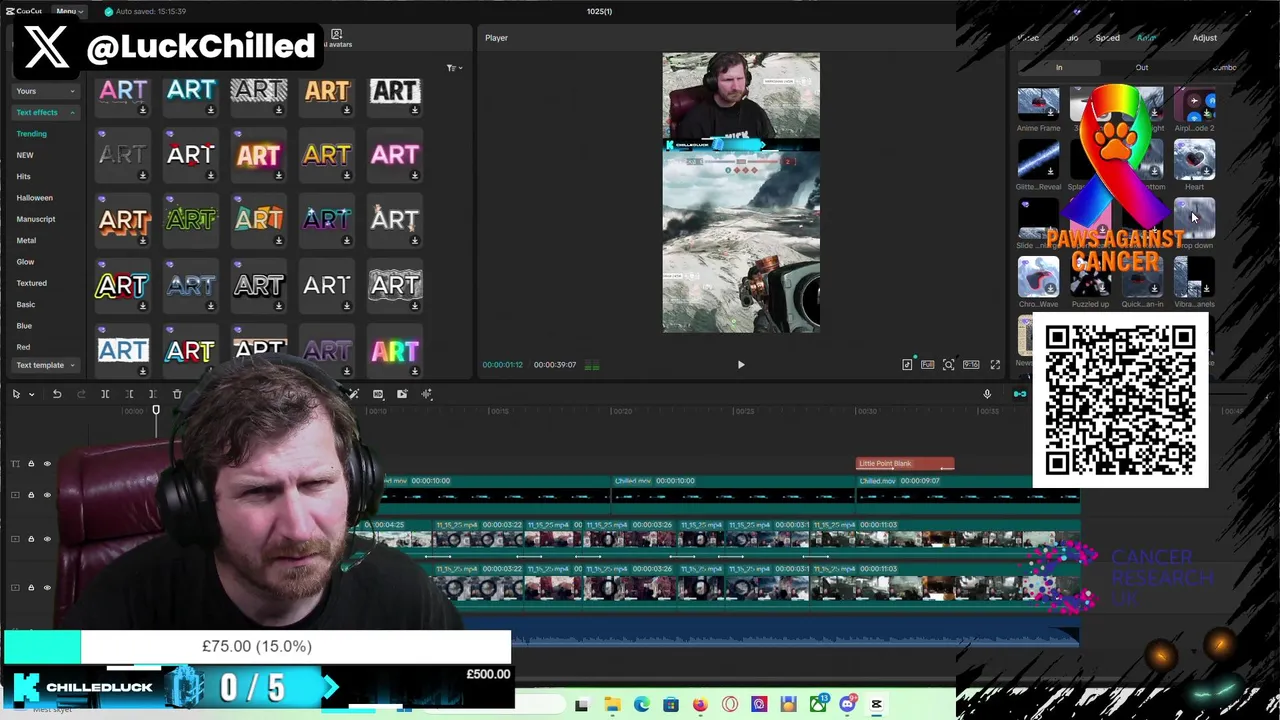Select the Blue text effects category
The width and height of the screenshot is (1280, 720).
(x=24, y=326)
